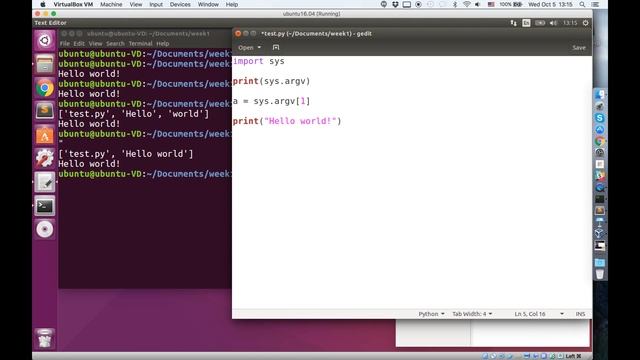Screen dimensions: 640x360
Task: Open the Ubuntu sound volume indicator
Action: point(553,23)
